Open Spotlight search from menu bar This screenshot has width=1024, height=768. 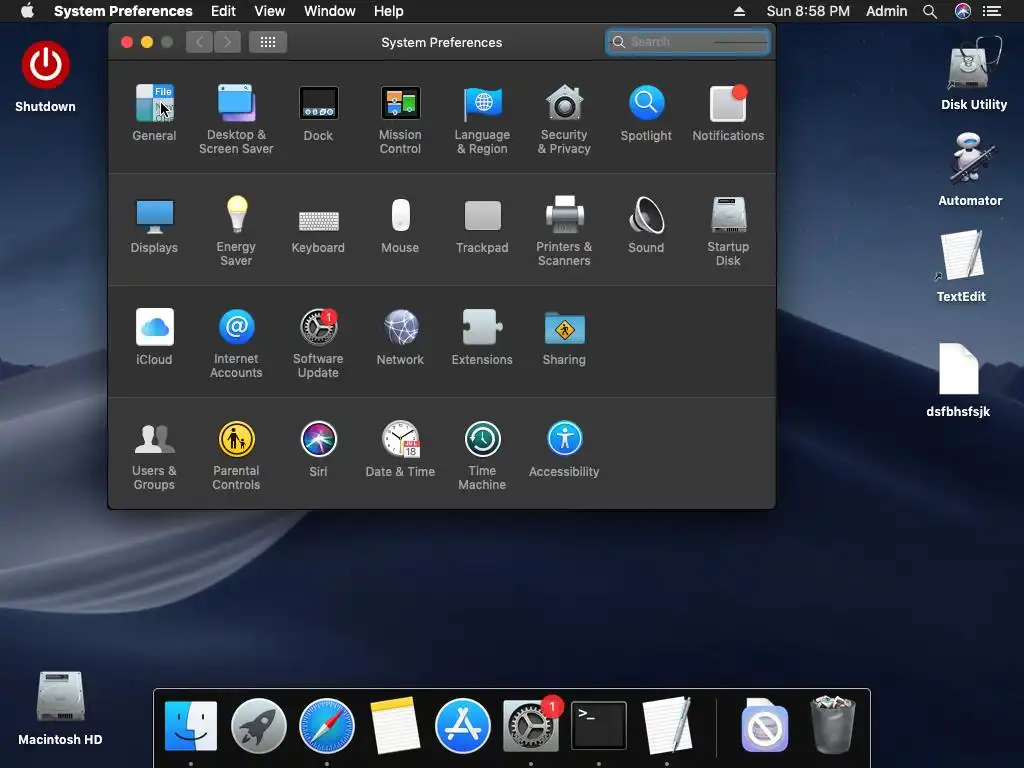(930, 11)
